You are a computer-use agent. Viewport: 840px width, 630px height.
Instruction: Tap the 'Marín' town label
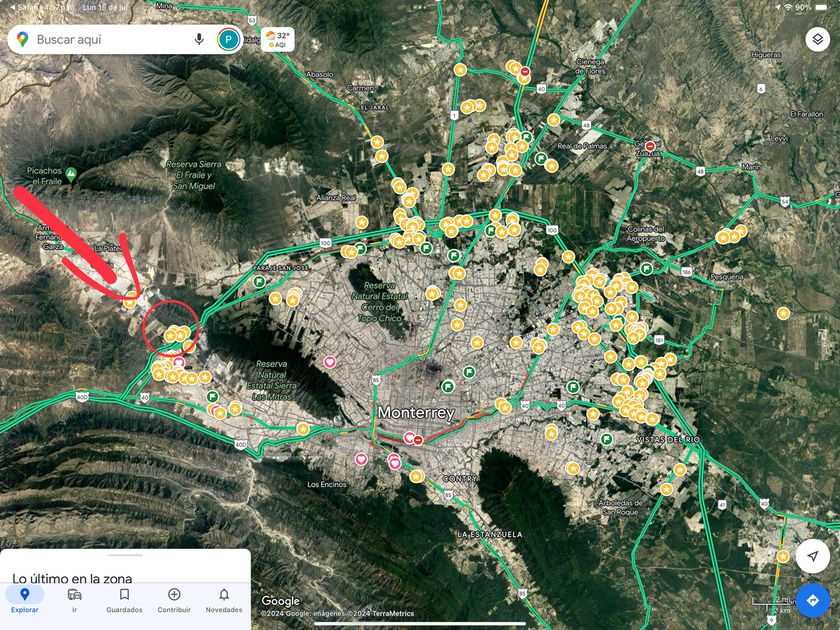click(752, 167)
